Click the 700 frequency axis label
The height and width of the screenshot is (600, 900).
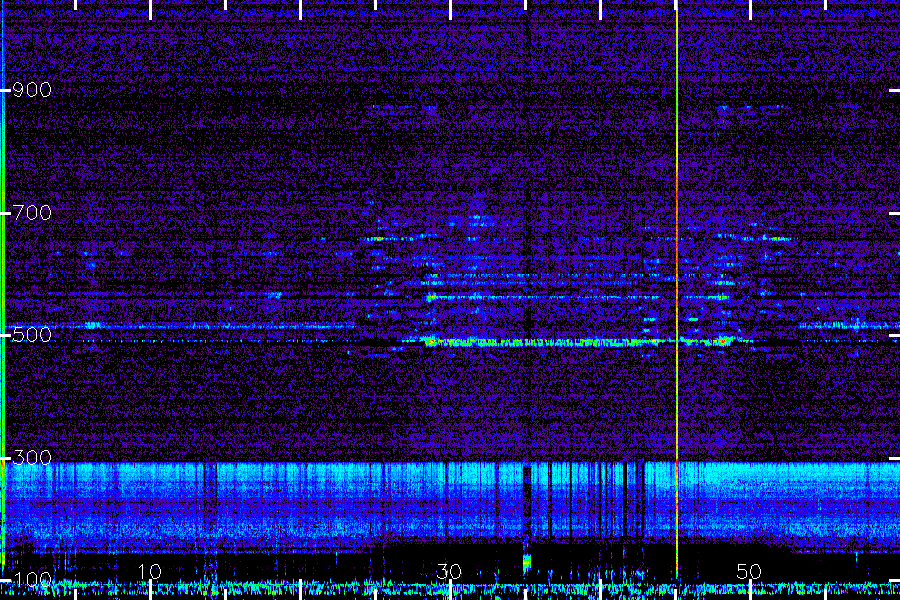[32, 213]
